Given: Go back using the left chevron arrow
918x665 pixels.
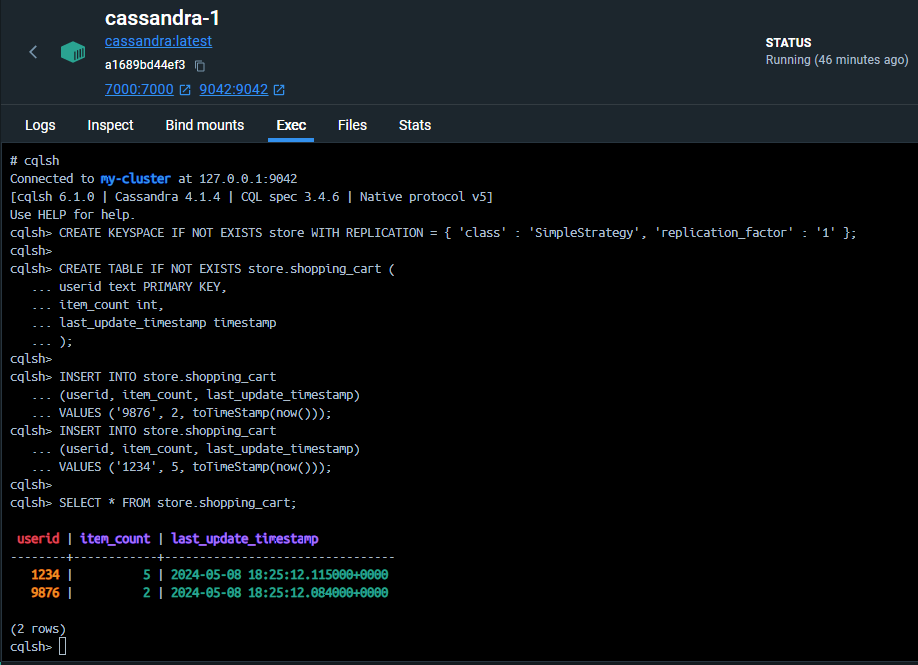Looking at the screenshot, I should [x=33, y=52].
